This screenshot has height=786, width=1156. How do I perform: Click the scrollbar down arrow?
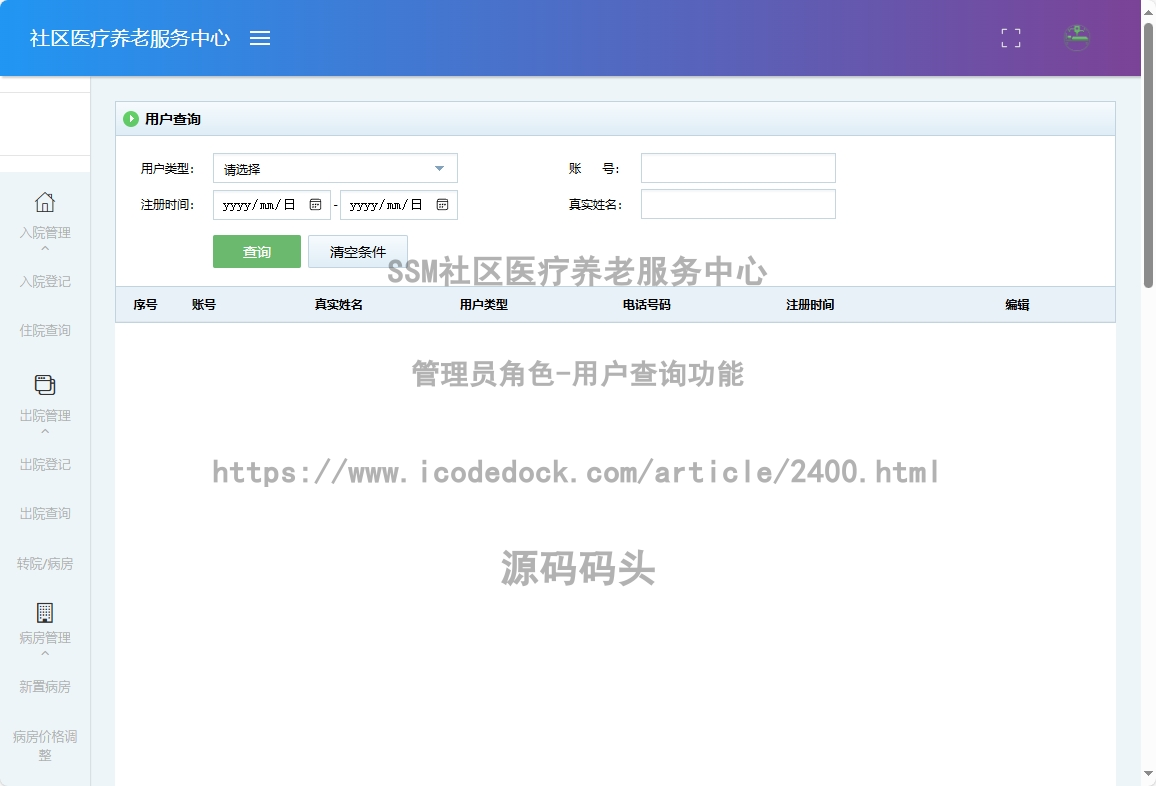(x=1148, y=773)
